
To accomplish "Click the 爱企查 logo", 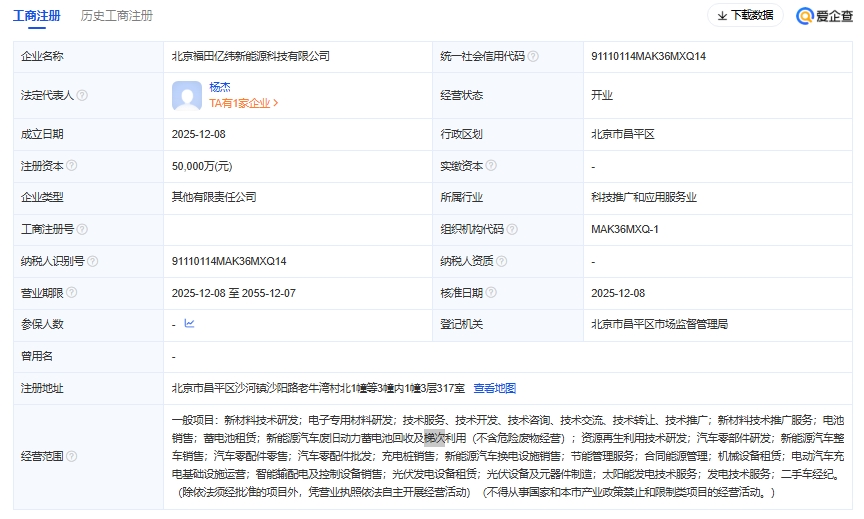I will [824, 16].
